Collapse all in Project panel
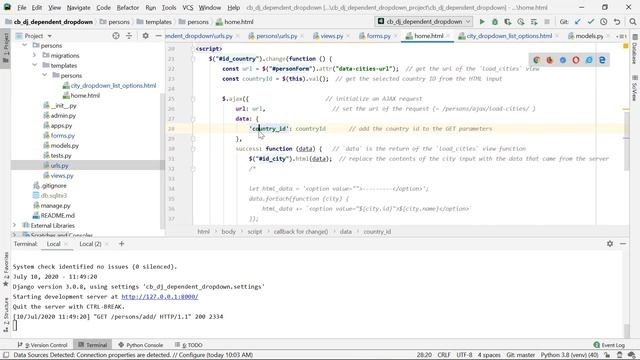Viewport: 640px width, 360px height. pos(129,36)
